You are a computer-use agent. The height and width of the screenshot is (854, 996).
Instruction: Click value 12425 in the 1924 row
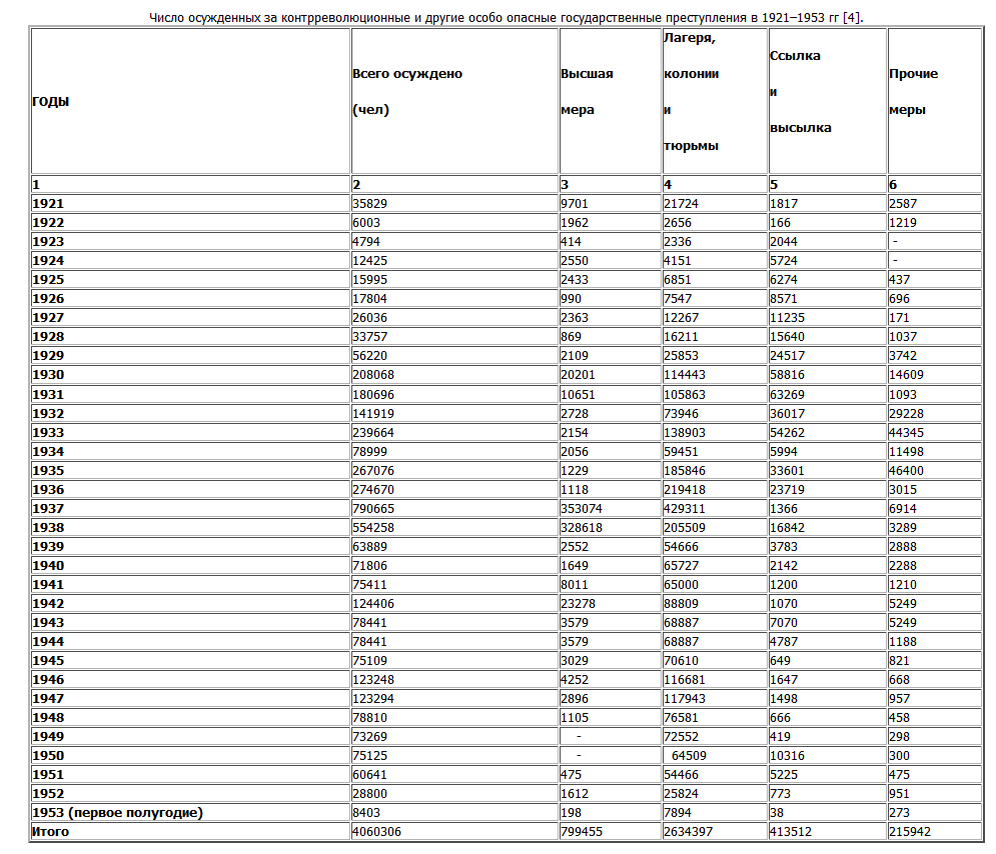(455, 261)
